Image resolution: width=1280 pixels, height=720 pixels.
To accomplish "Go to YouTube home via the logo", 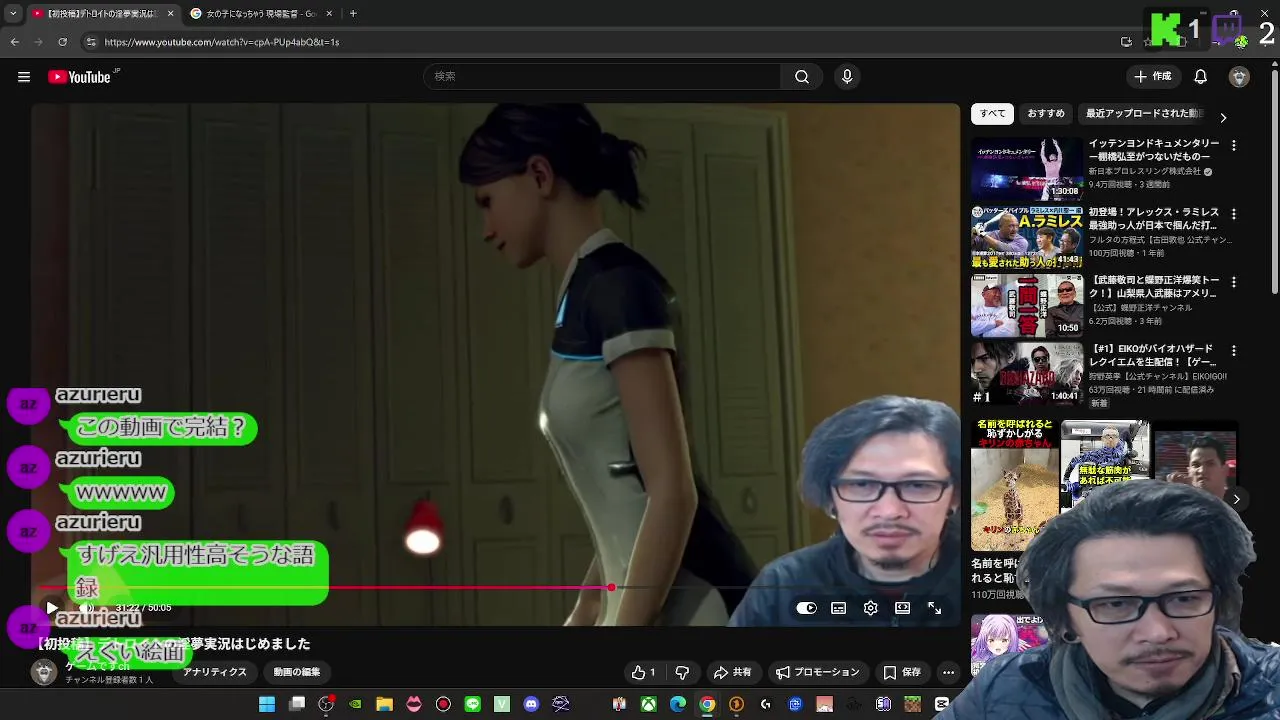I will coord(79,77).
